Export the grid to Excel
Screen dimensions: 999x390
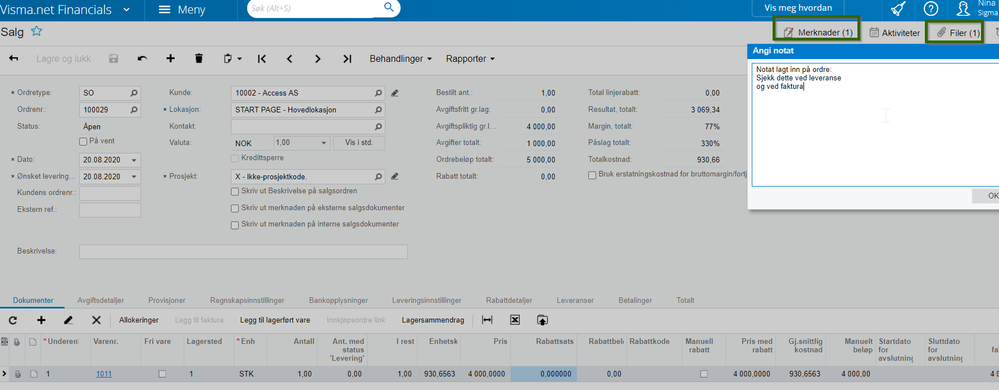[515, 320]
